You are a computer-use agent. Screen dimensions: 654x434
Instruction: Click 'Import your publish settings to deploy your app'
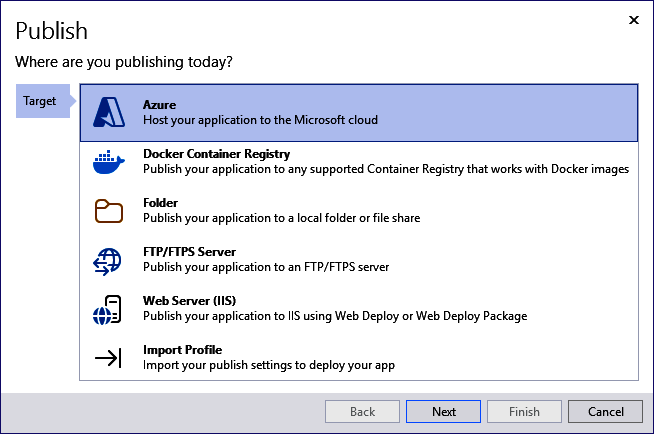coord(269,365)
